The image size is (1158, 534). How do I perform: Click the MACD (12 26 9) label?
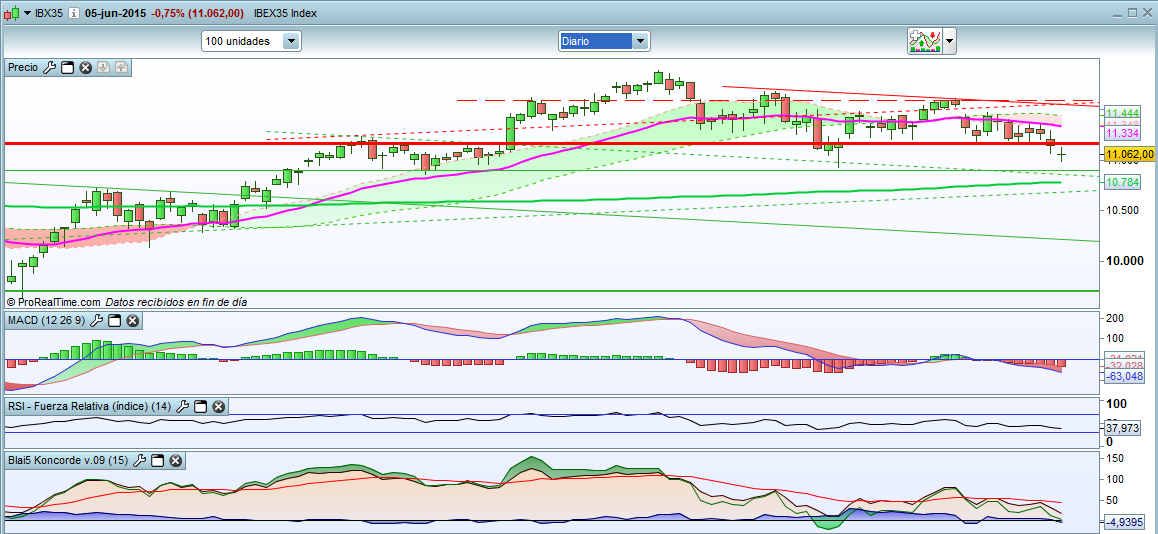pyautogui.click(x=47, y=321)
